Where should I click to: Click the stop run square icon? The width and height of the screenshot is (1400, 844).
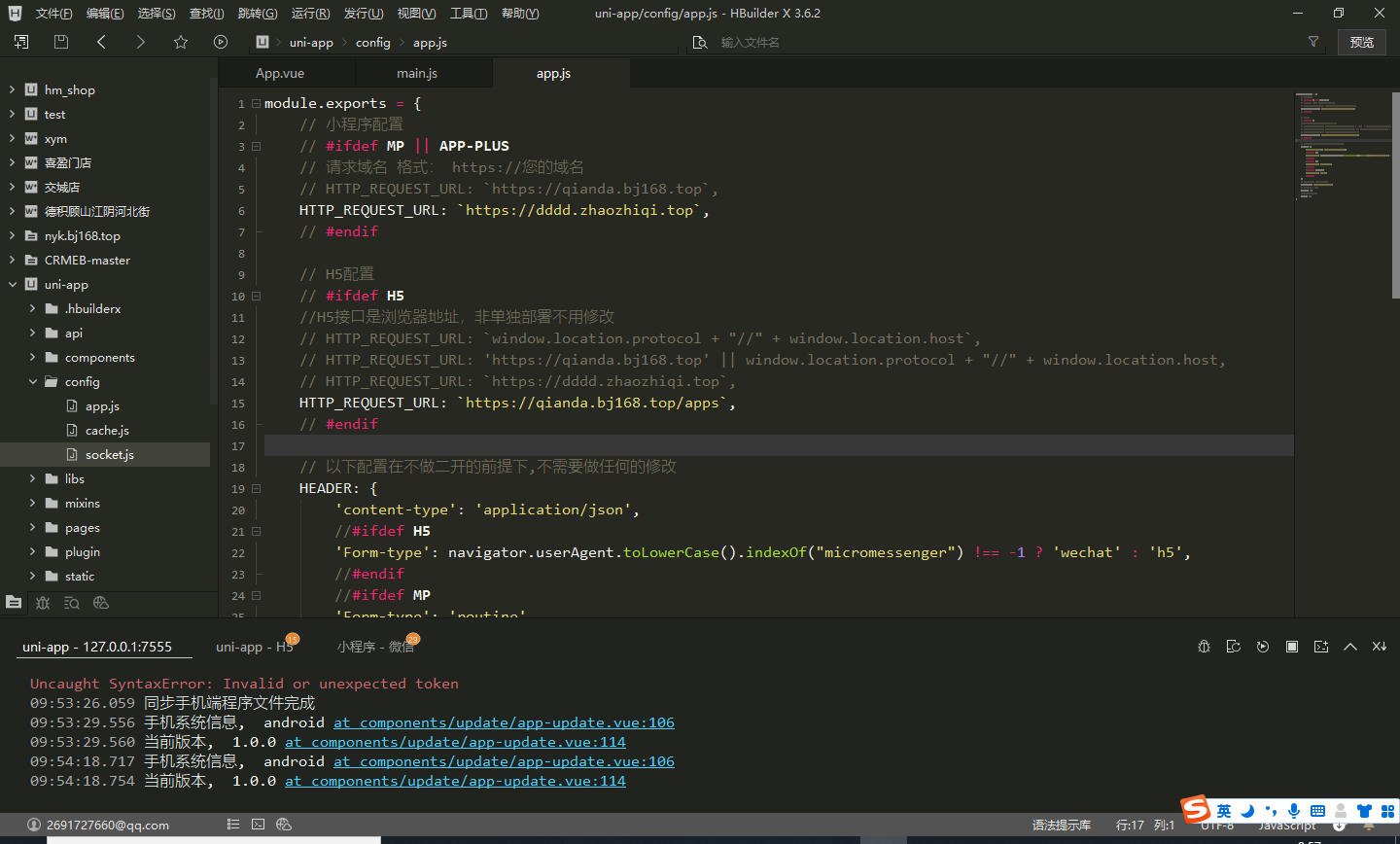tap(1292, 647)
